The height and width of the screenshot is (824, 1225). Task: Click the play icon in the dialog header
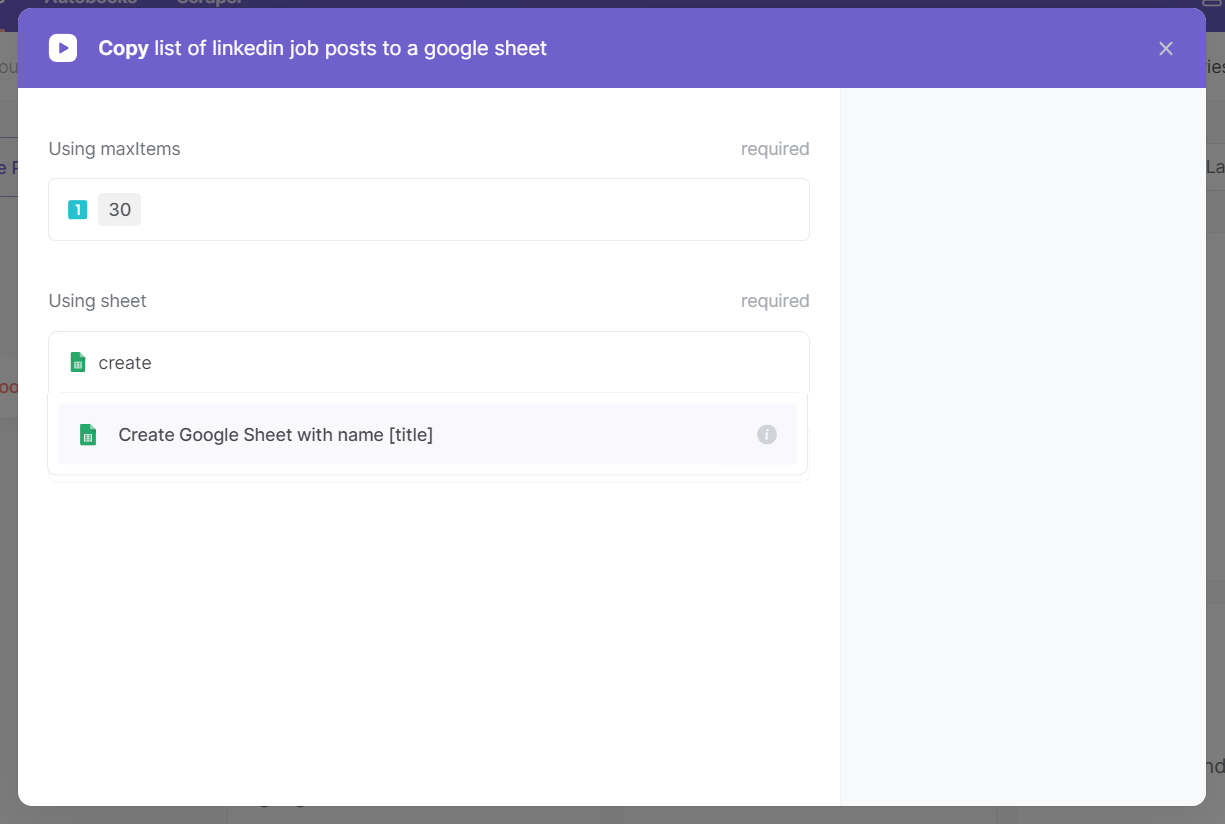coord(63,48)
